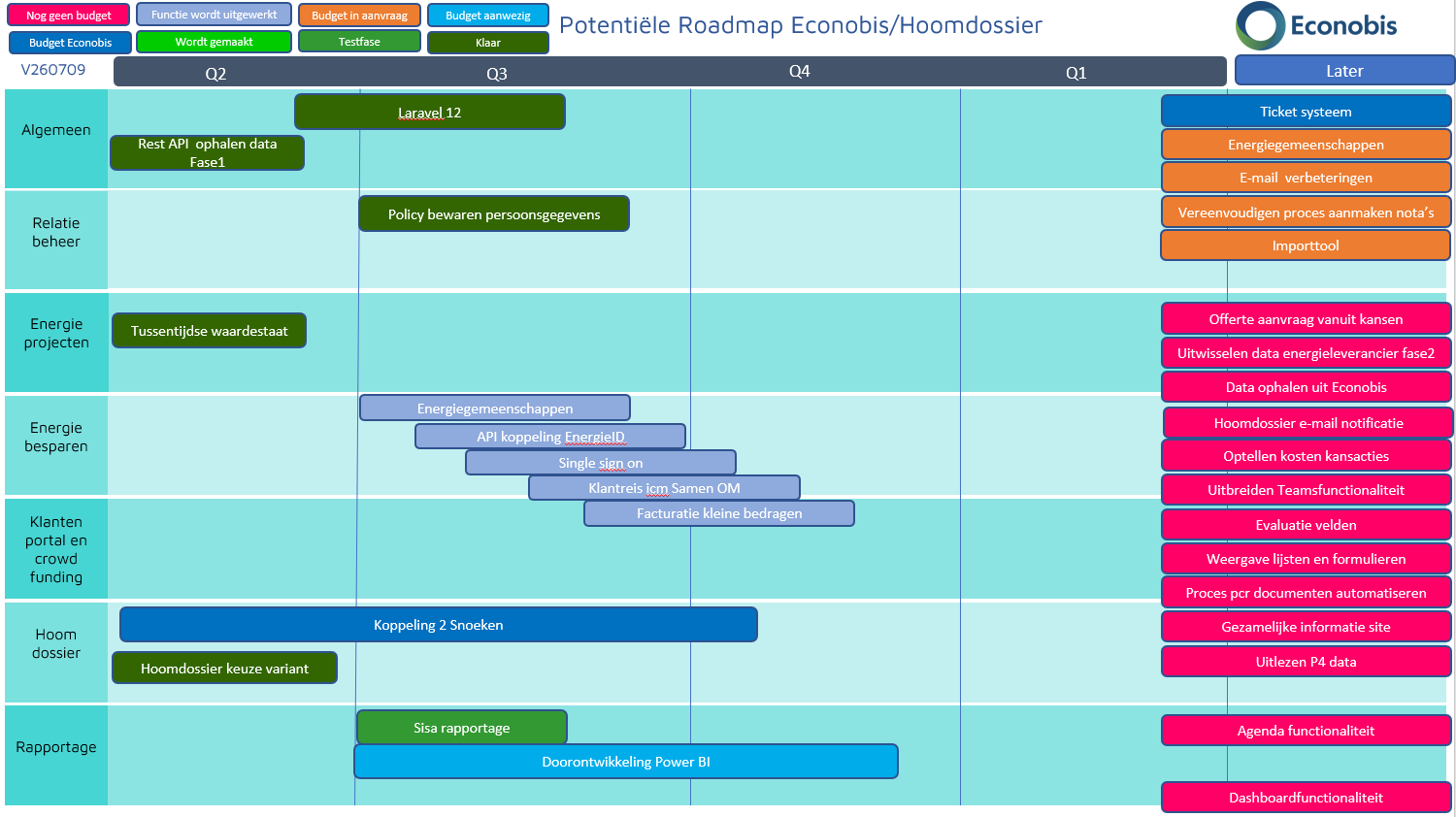Select the 'Facturatie kleine bedragen' bar

coord(719,513)
